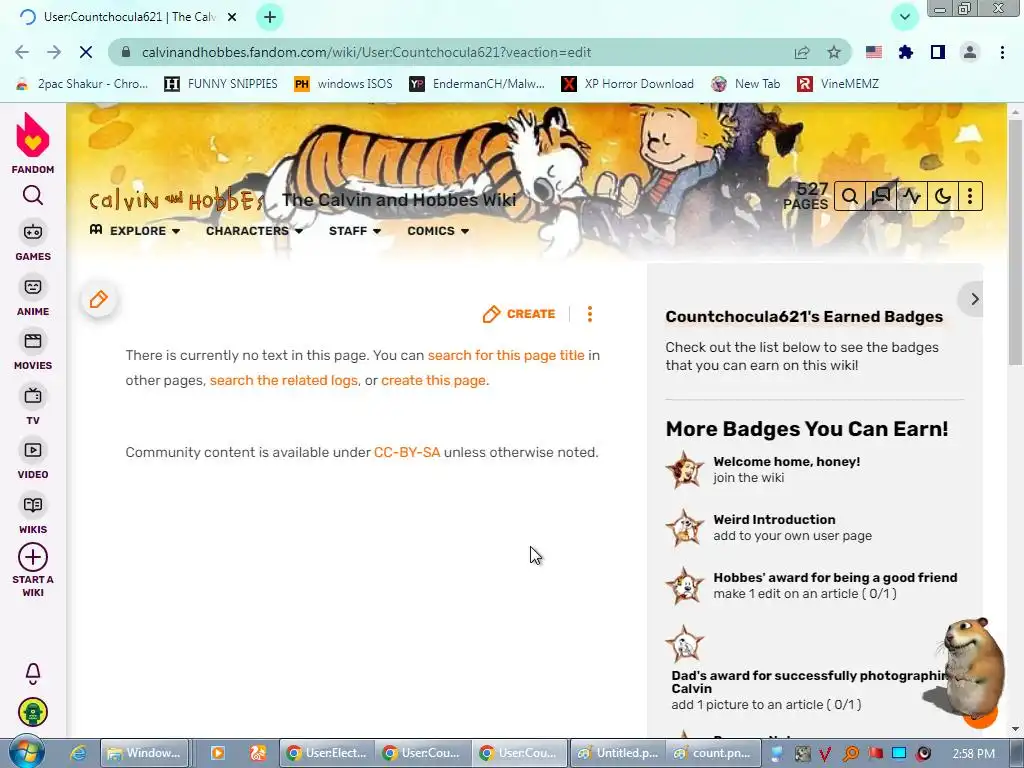This screenshot has height=768, width=1024.
Task: Open 'New Tab' bookmark
Action: click(x=746, y=84)
